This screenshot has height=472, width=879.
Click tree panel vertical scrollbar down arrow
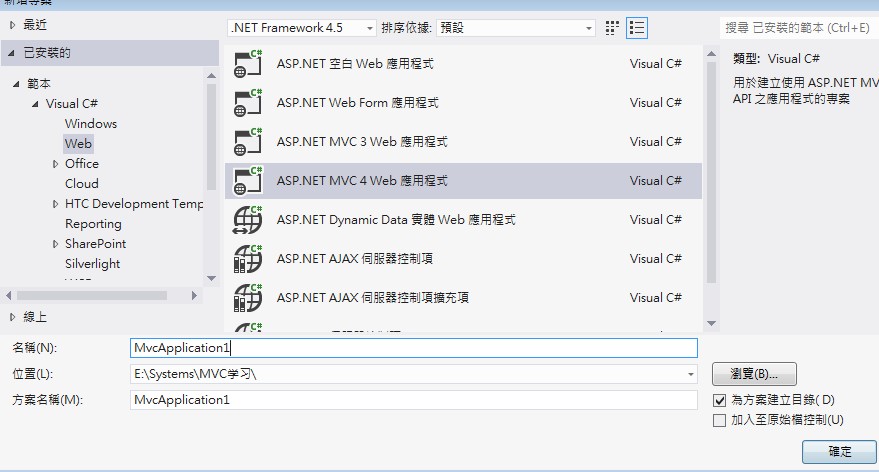(x=211, y=279)
